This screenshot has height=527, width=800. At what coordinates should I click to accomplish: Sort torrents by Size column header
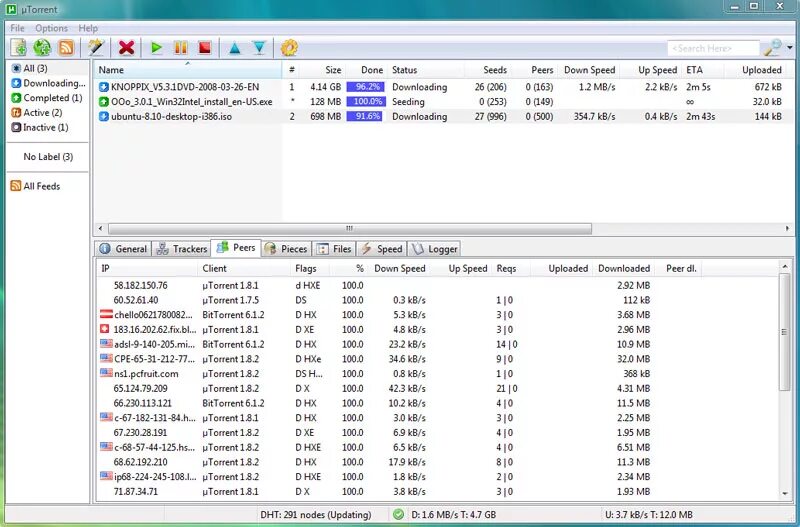(x=323, y=70)
